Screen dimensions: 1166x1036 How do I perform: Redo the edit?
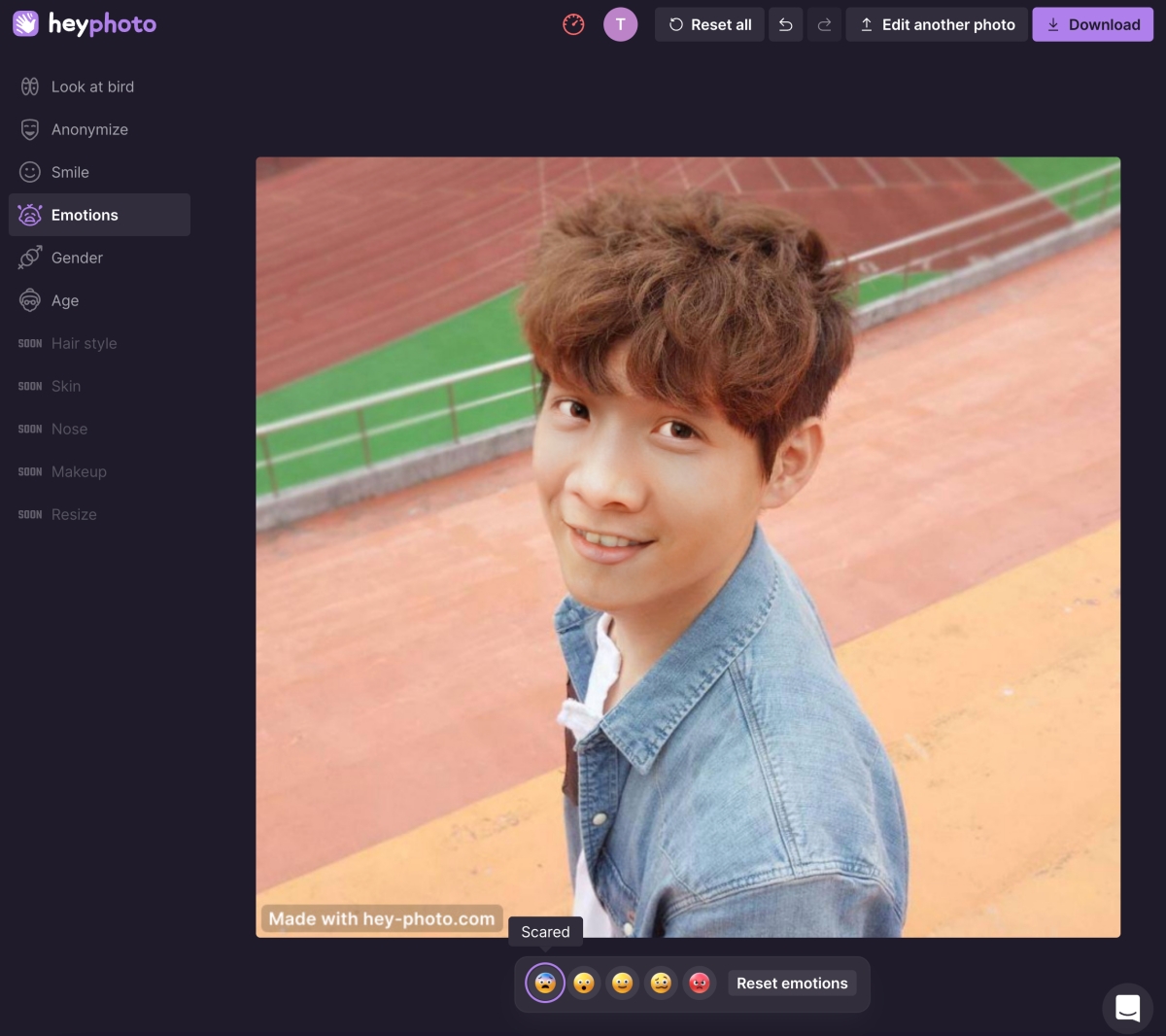(x=824, y=24)
